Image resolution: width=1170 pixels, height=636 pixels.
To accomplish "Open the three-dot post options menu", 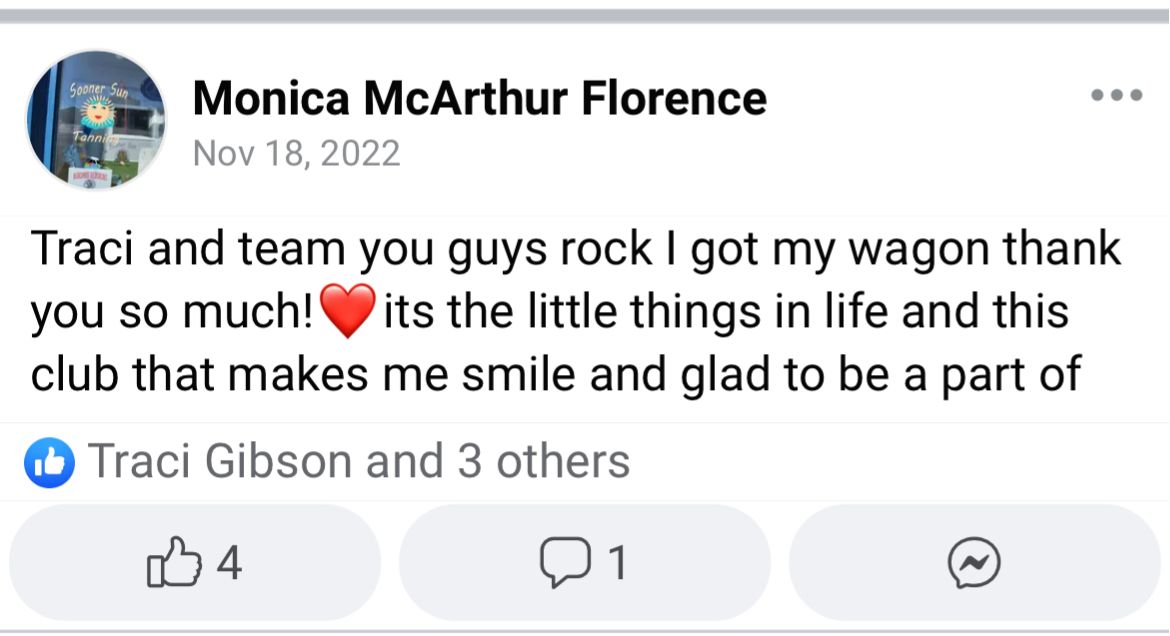I will point(1116,96).
